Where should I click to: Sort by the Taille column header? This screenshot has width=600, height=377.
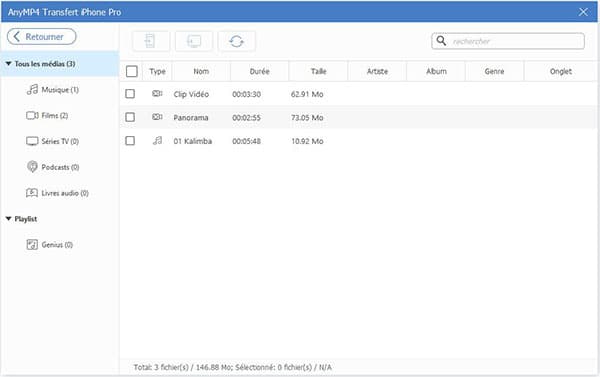[318, 71]
